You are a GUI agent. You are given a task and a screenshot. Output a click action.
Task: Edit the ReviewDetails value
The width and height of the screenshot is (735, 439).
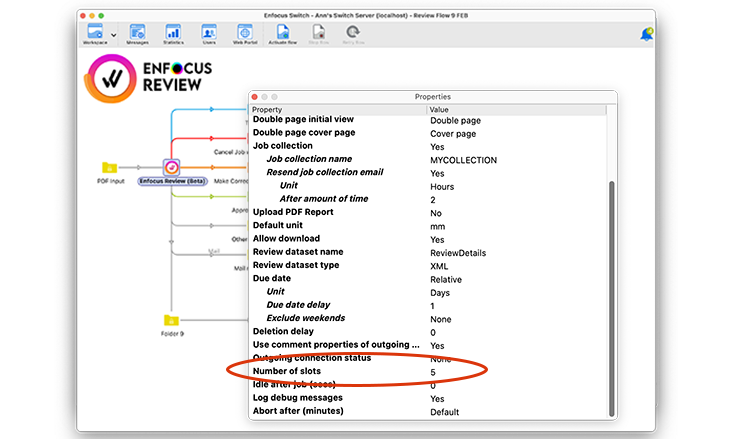tap(458, 253)
